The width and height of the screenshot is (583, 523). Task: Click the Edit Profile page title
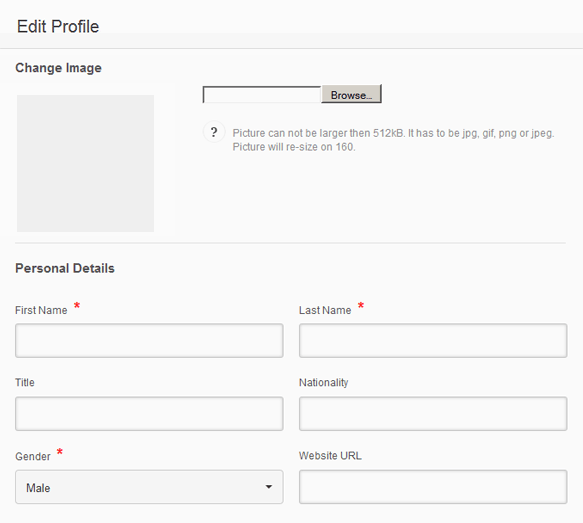tap(58, 26)
